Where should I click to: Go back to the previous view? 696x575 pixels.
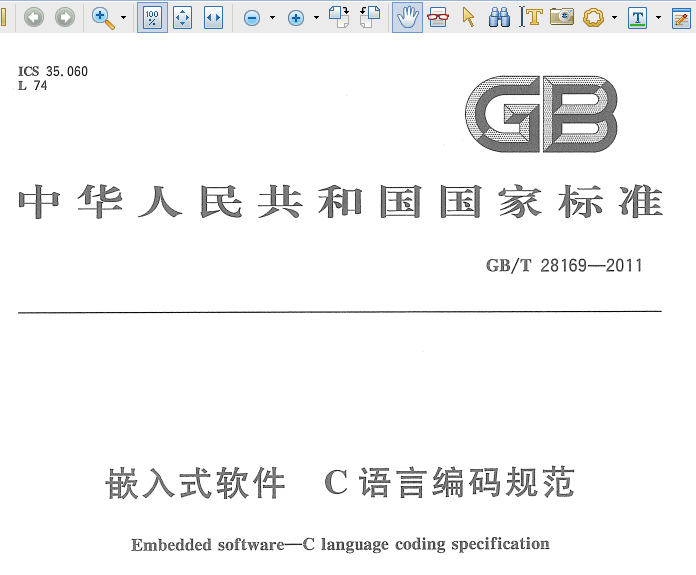pyautogui.click(x=34, y=17)
